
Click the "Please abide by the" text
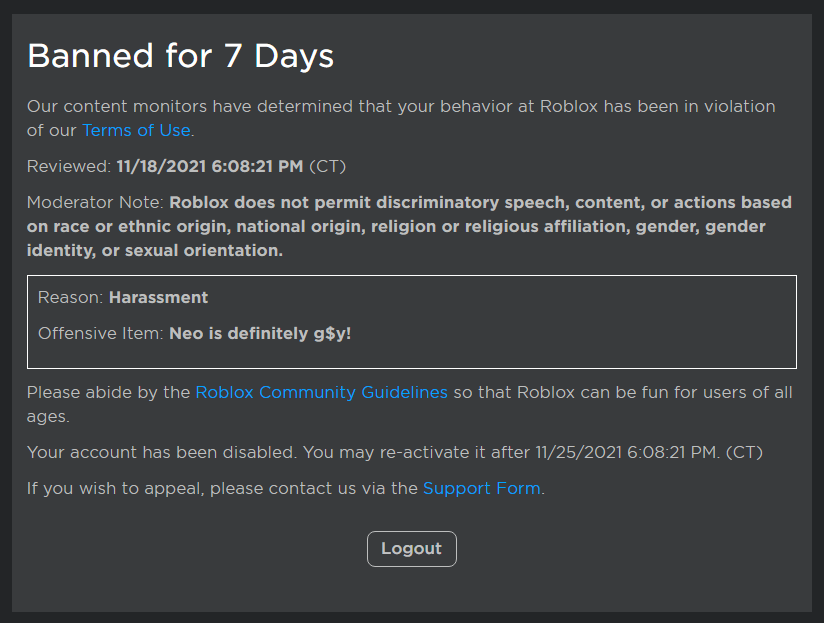pos(108,392)
